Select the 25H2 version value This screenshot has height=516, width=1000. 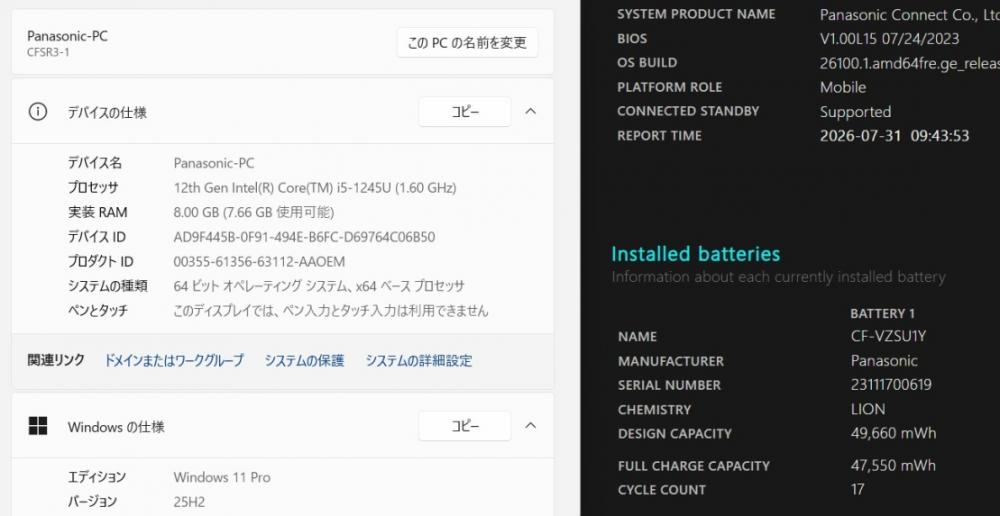[189, 502]
